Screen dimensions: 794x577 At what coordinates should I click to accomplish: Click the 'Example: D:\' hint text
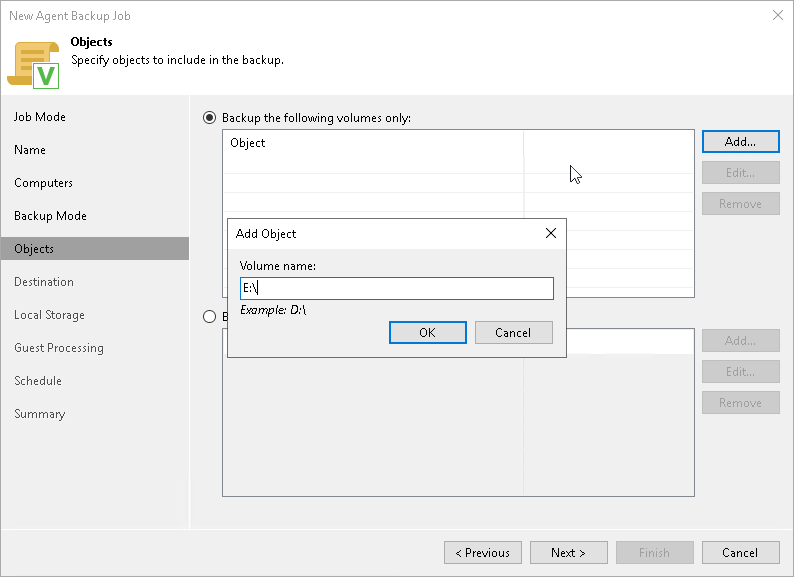273,310
